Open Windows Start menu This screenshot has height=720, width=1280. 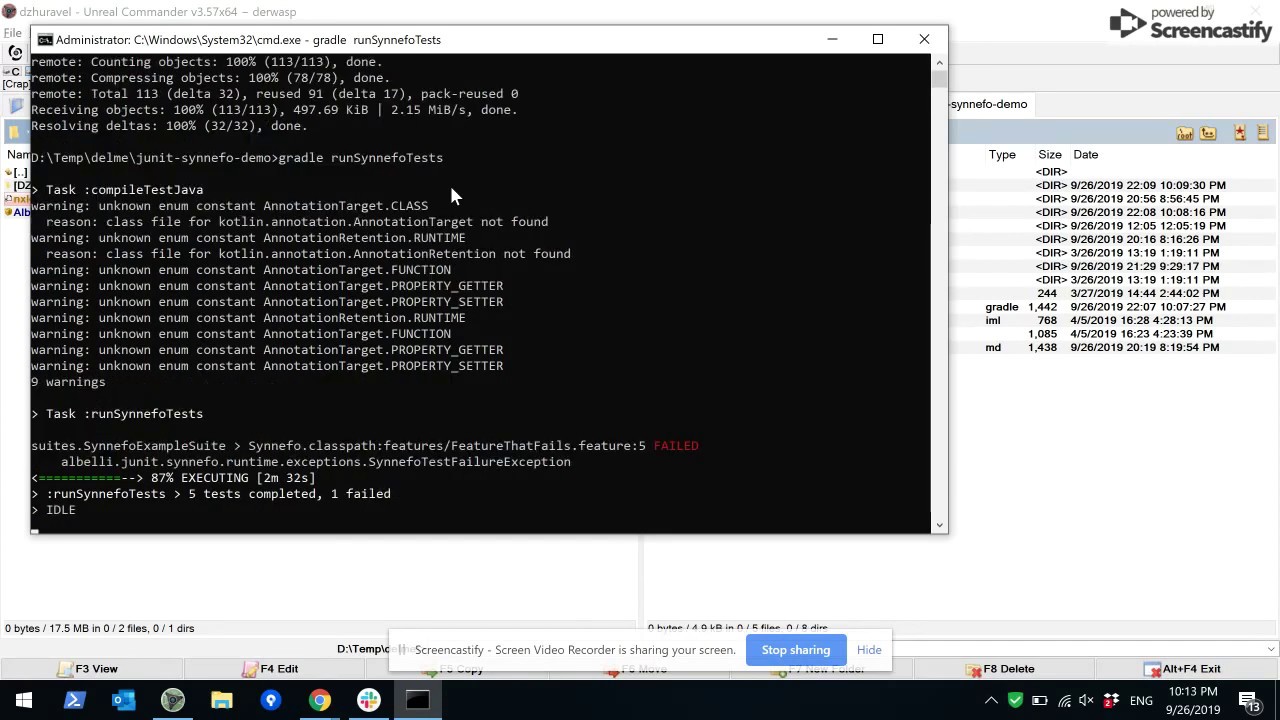pos(24,700)
